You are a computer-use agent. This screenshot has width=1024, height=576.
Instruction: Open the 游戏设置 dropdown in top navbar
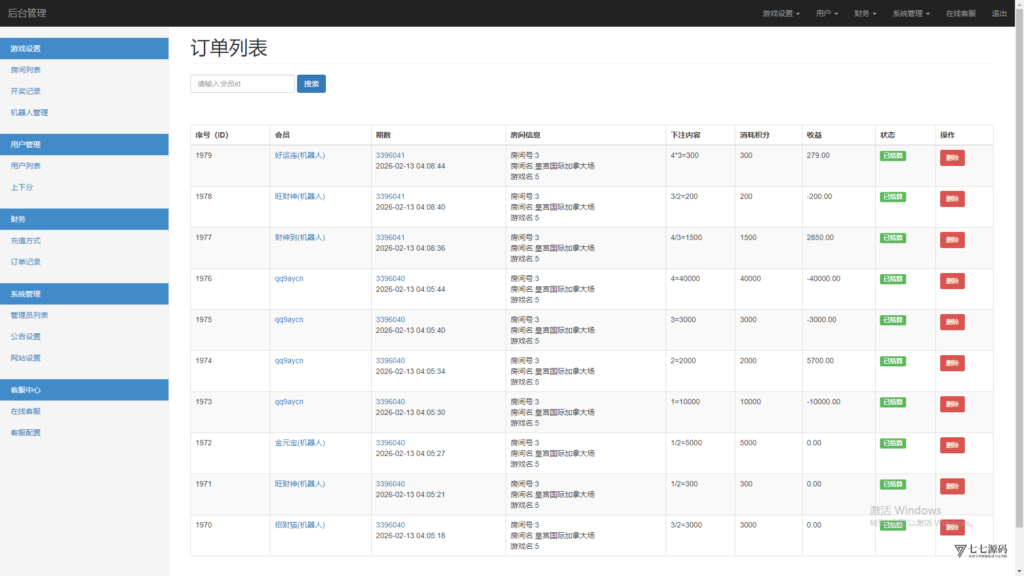(x=780, y=14)
